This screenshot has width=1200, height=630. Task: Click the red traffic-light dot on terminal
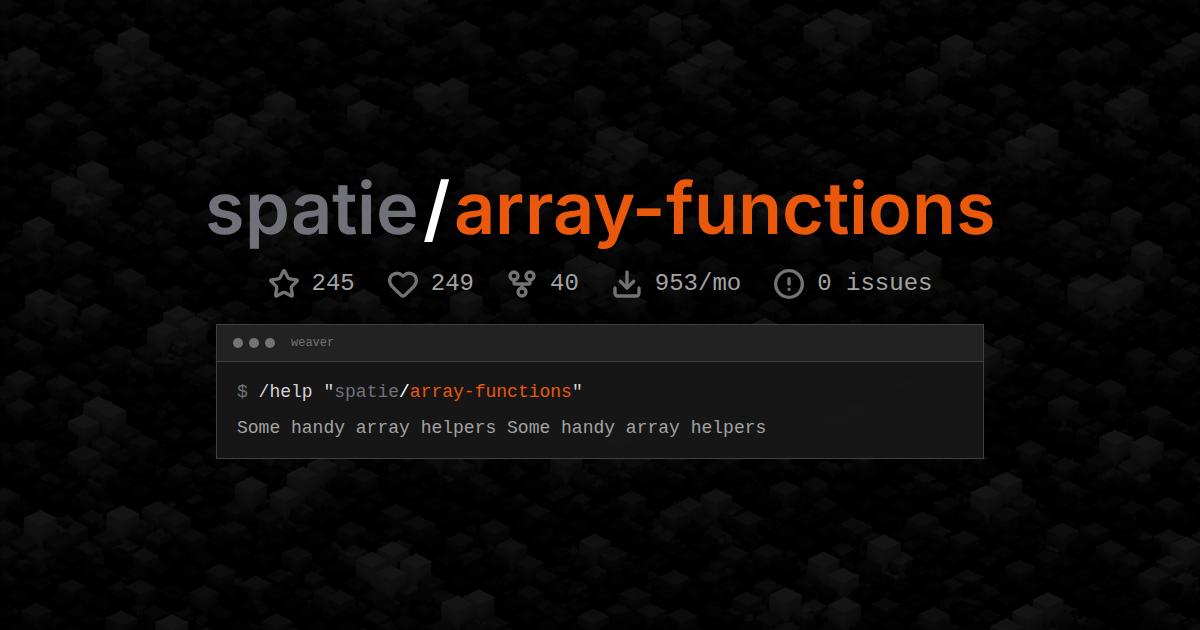239,342
